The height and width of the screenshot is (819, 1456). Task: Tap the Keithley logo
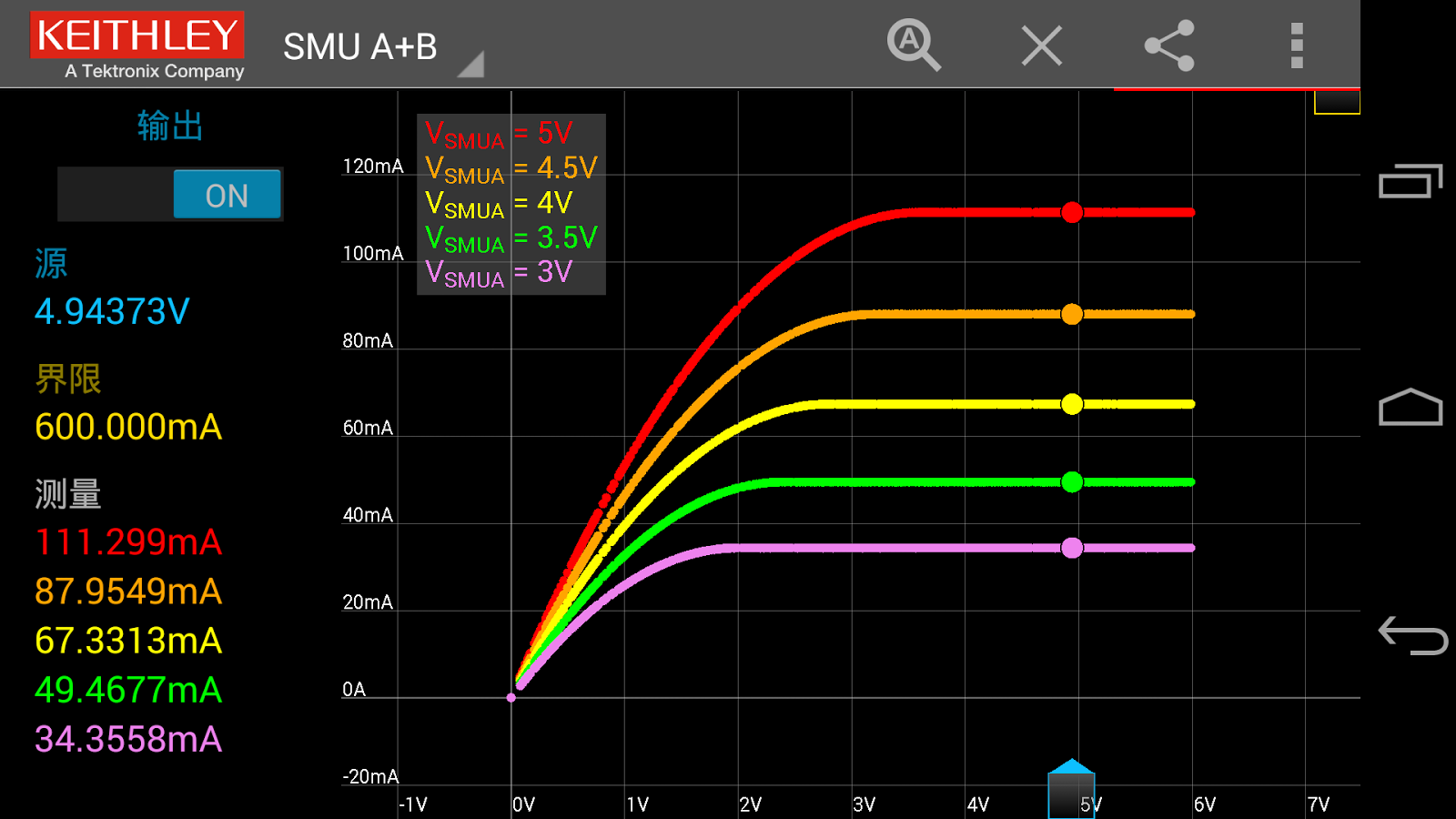(137, 45)
